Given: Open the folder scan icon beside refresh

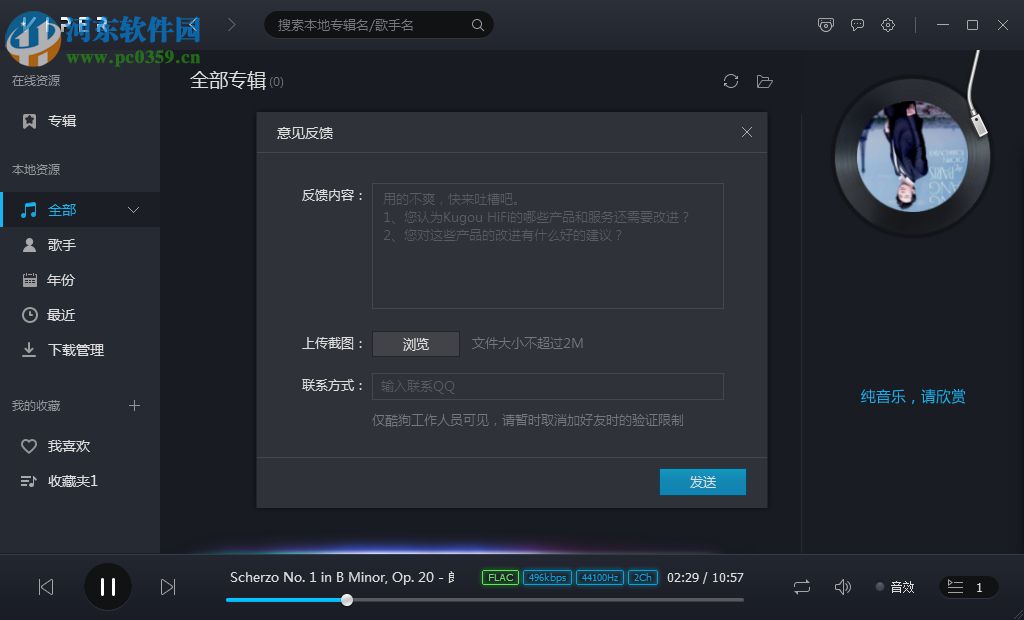Looking at the screenshot, I should (x=765, y=81).
